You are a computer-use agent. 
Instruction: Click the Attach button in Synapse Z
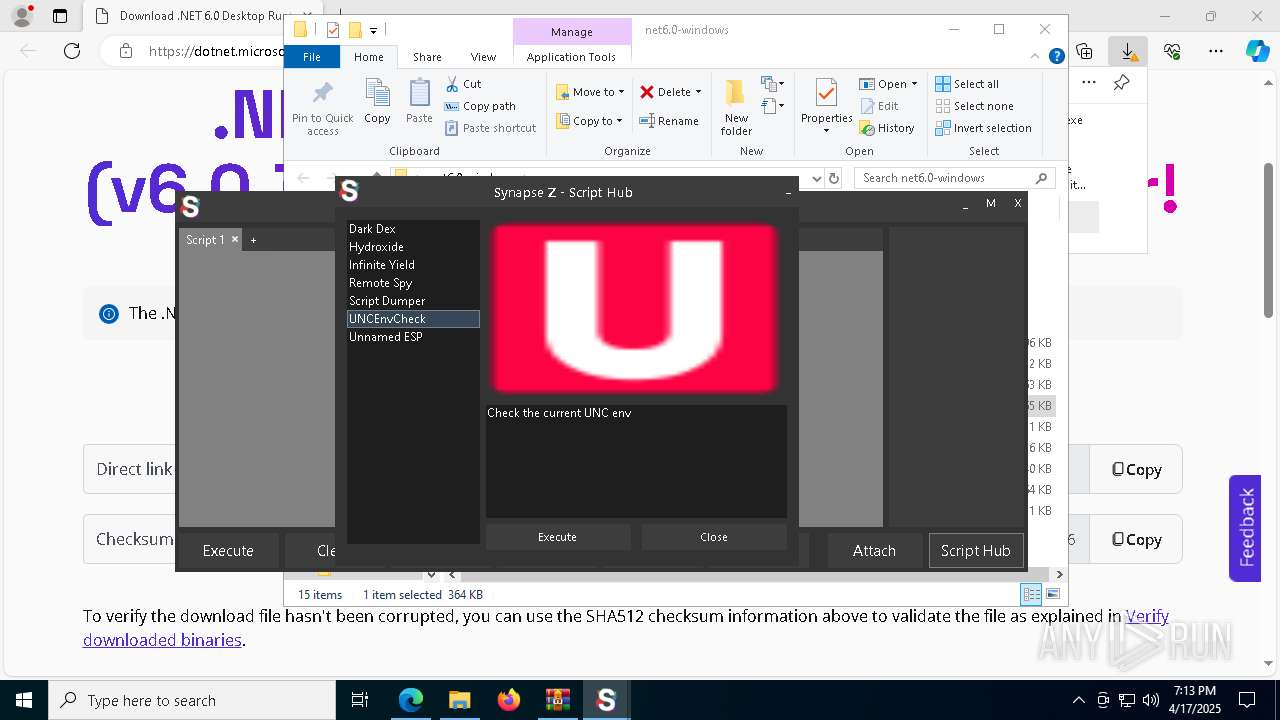(874, 551)
